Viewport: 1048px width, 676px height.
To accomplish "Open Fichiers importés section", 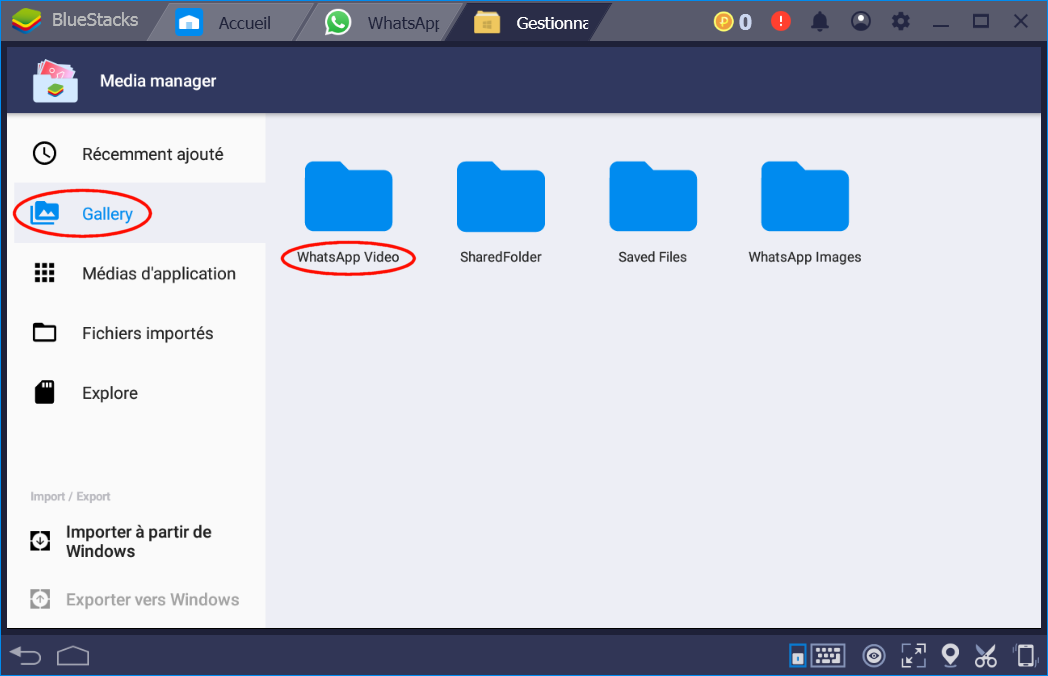I will (140, 333).
